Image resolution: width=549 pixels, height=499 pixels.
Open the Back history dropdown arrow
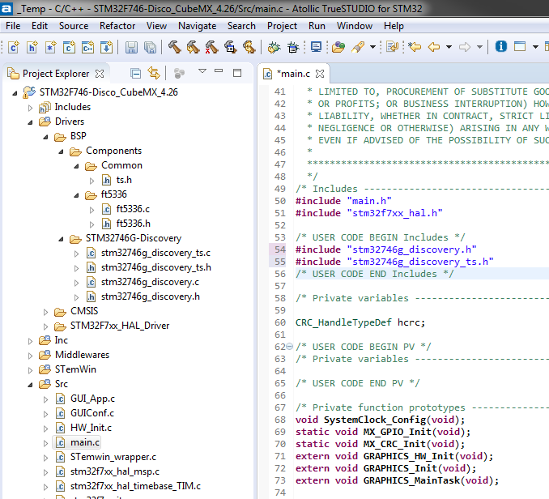(x=449, y=47)
